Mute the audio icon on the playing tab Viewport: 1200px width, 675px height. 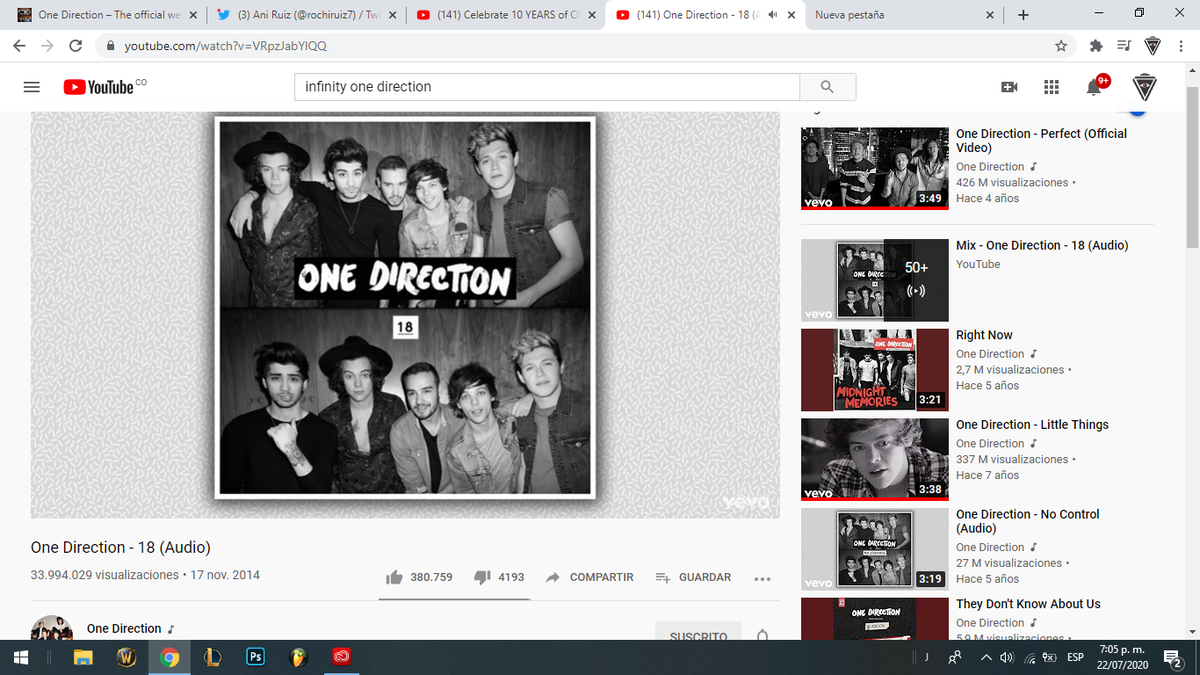pos(773,15)
